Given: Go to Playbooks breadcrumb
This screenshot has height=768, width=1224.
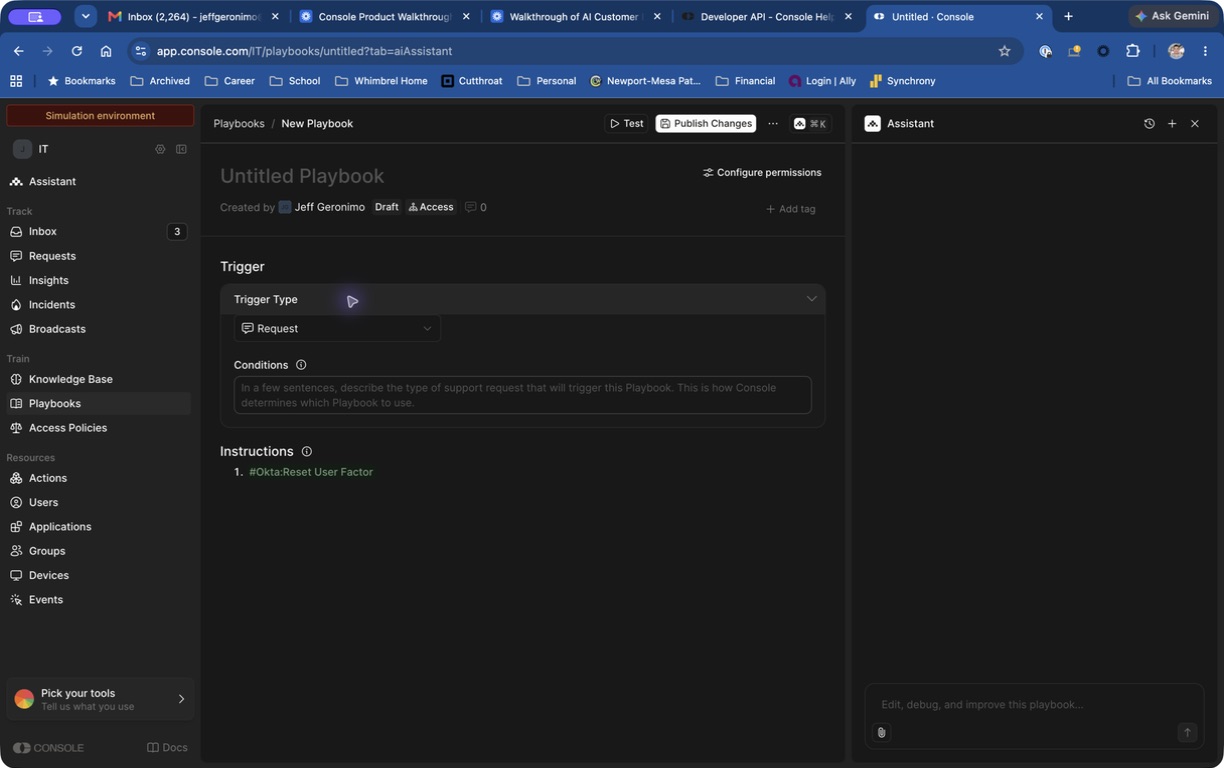Looking at the screenshot, I should pyautogui.click(x=239, y=124).
